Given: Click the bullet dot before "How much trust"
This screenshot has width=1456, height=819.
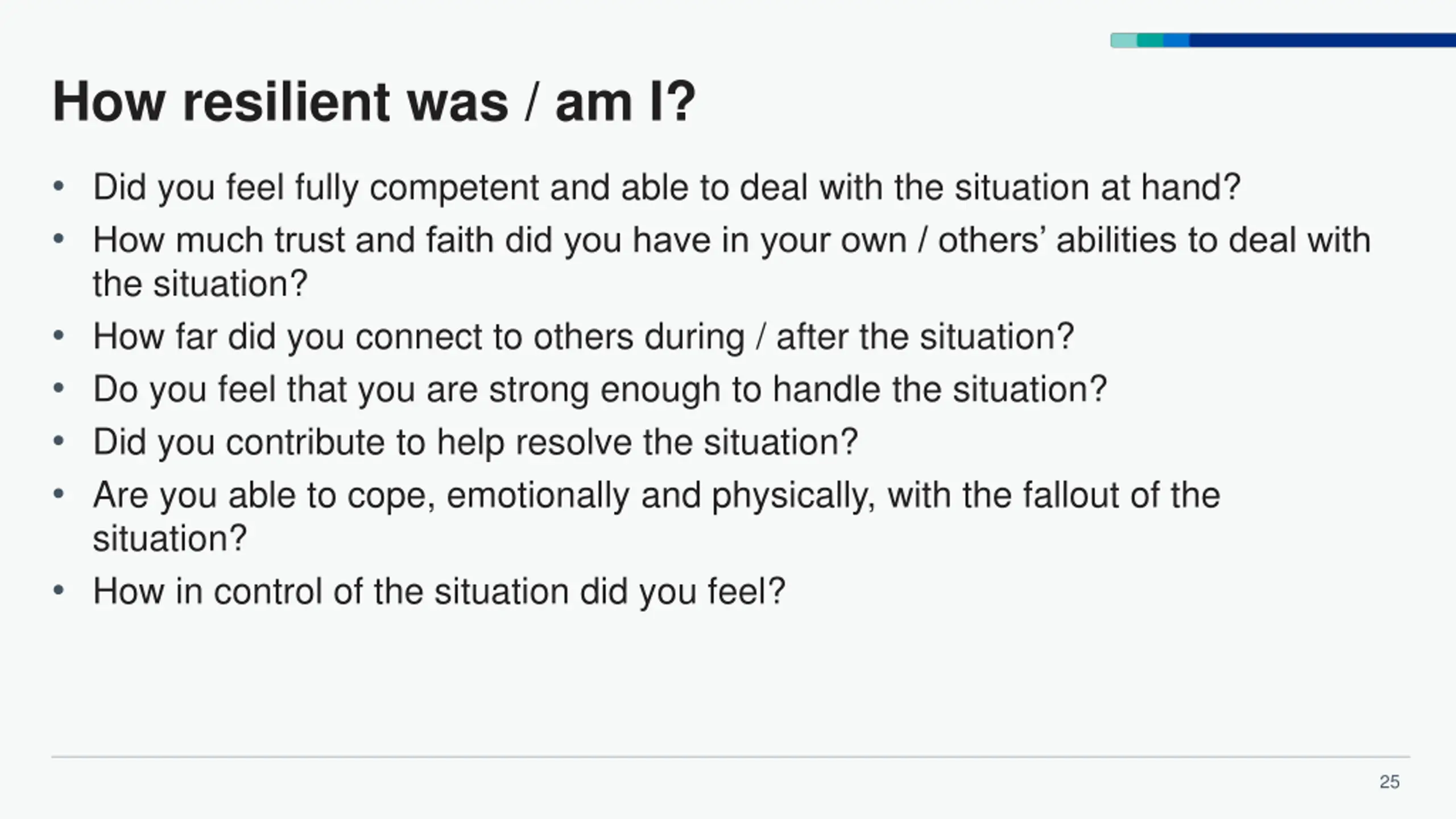Looking at the screenshot, I should click(x=59, y=240).
